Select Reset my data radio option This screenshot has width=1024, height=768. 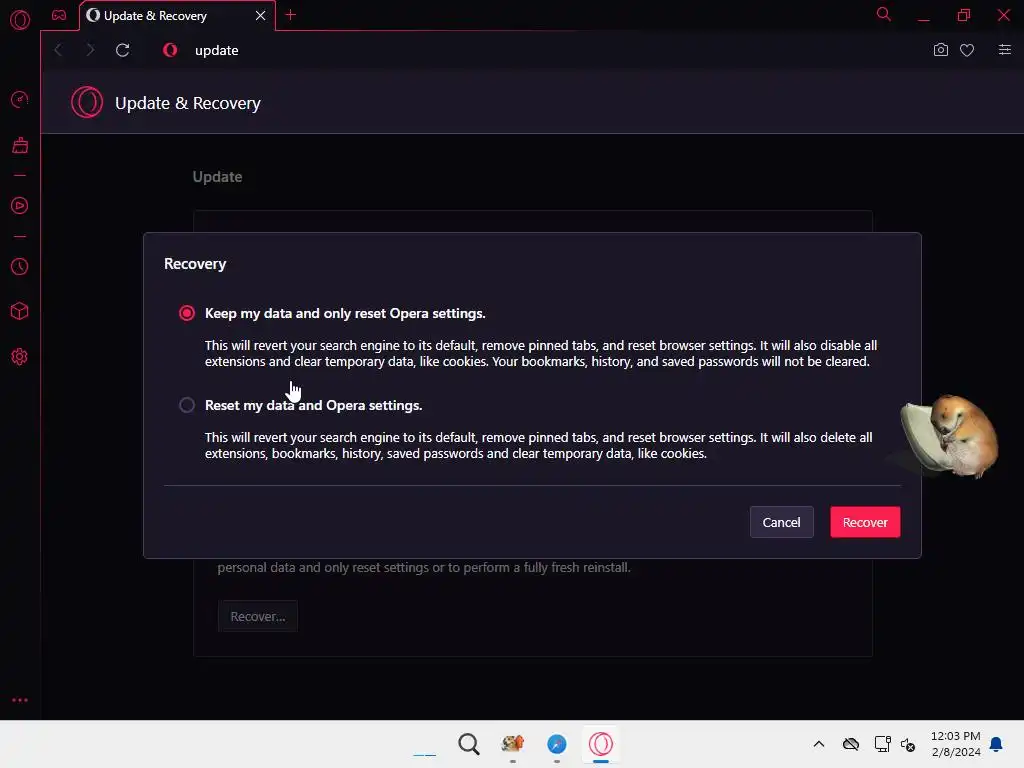[x=187, y=406]
